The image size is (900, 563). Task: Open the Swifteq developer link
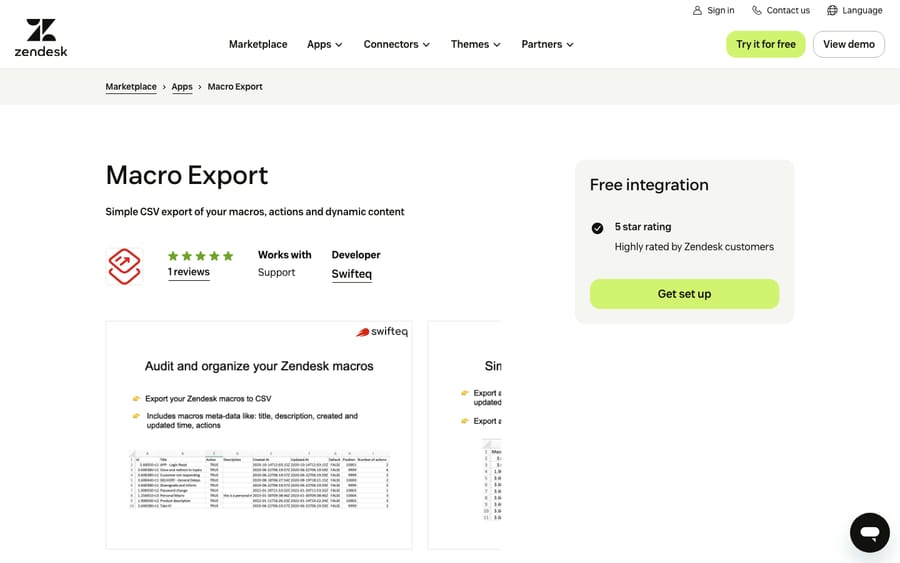click(x=352, y=274)
